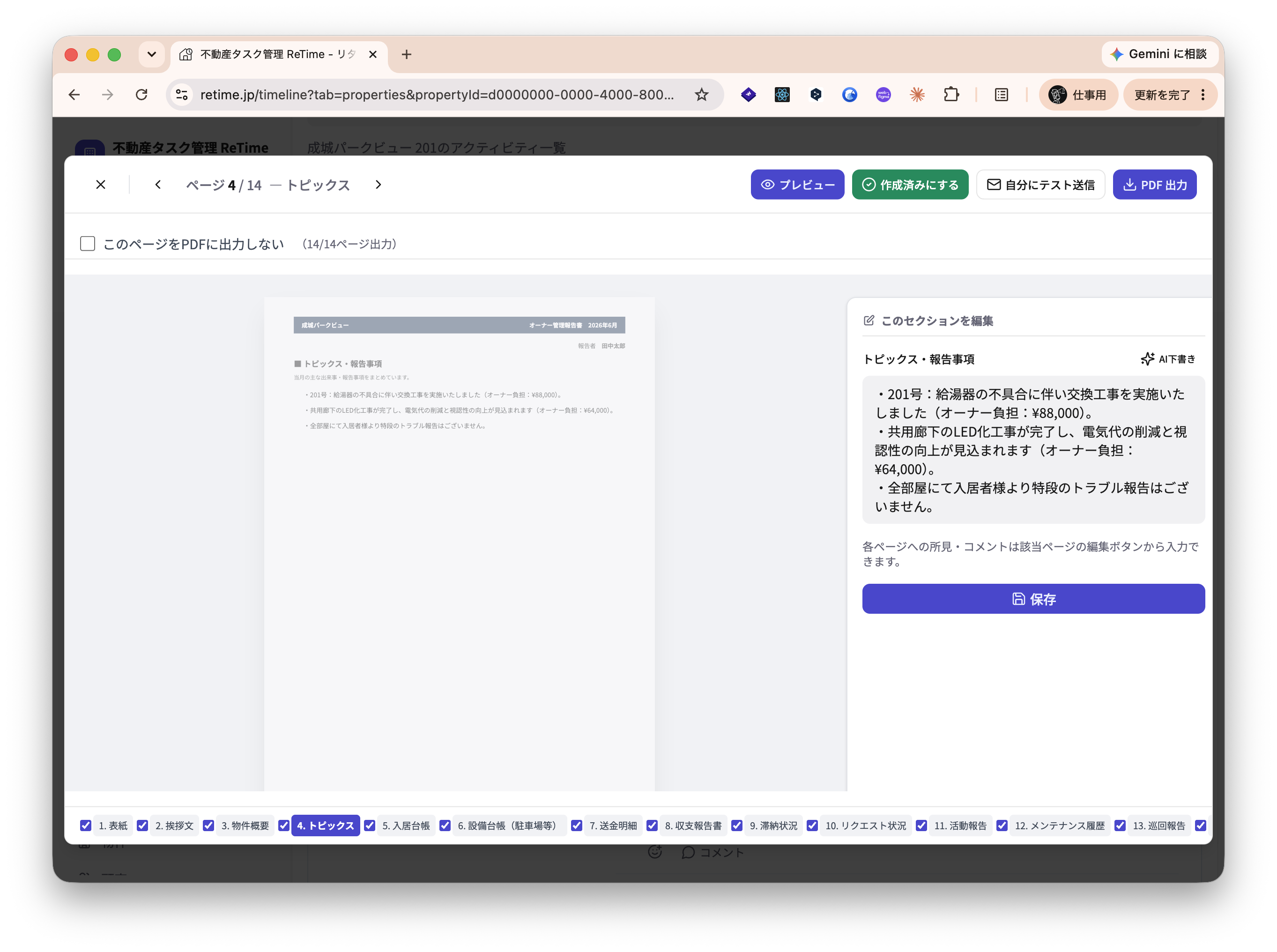Viewport: 1277px width, 952px height.
Task: Click into the トピックス・報告事項 text area
Action: 1033,449
